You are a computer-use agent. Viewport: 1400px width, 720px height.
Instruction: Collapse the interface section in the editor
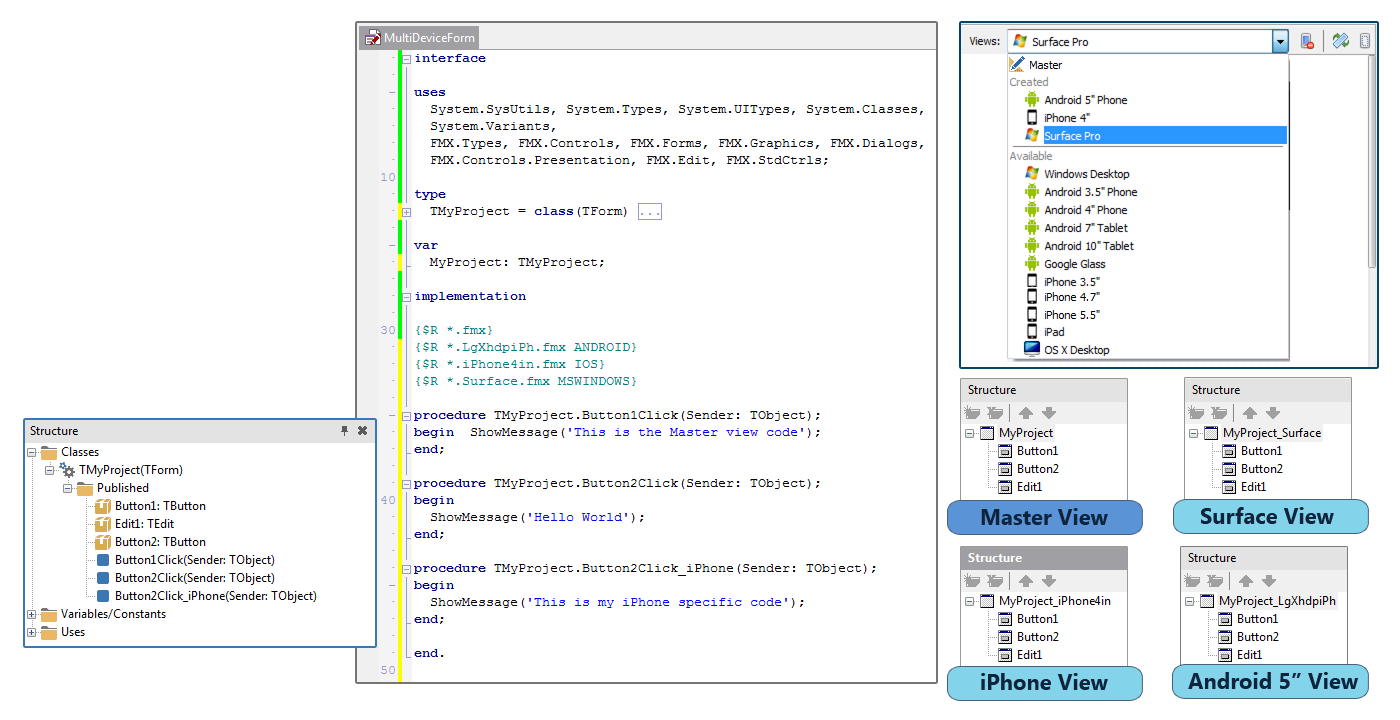pyautogui.click(x=405, y=57)
